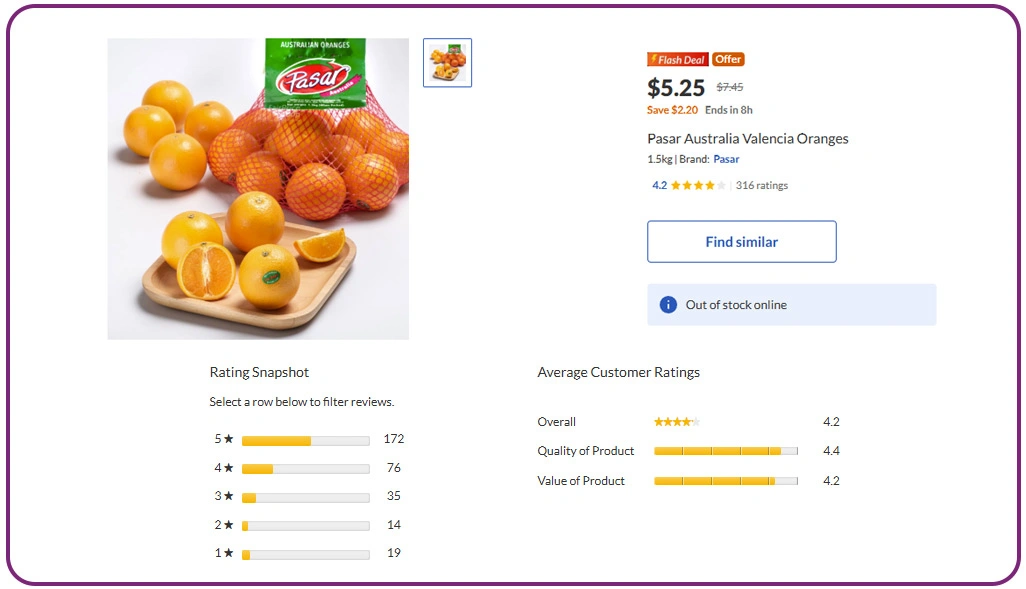Select the 2 star review filter row
1026x589 pixels.
click(305, 525)
